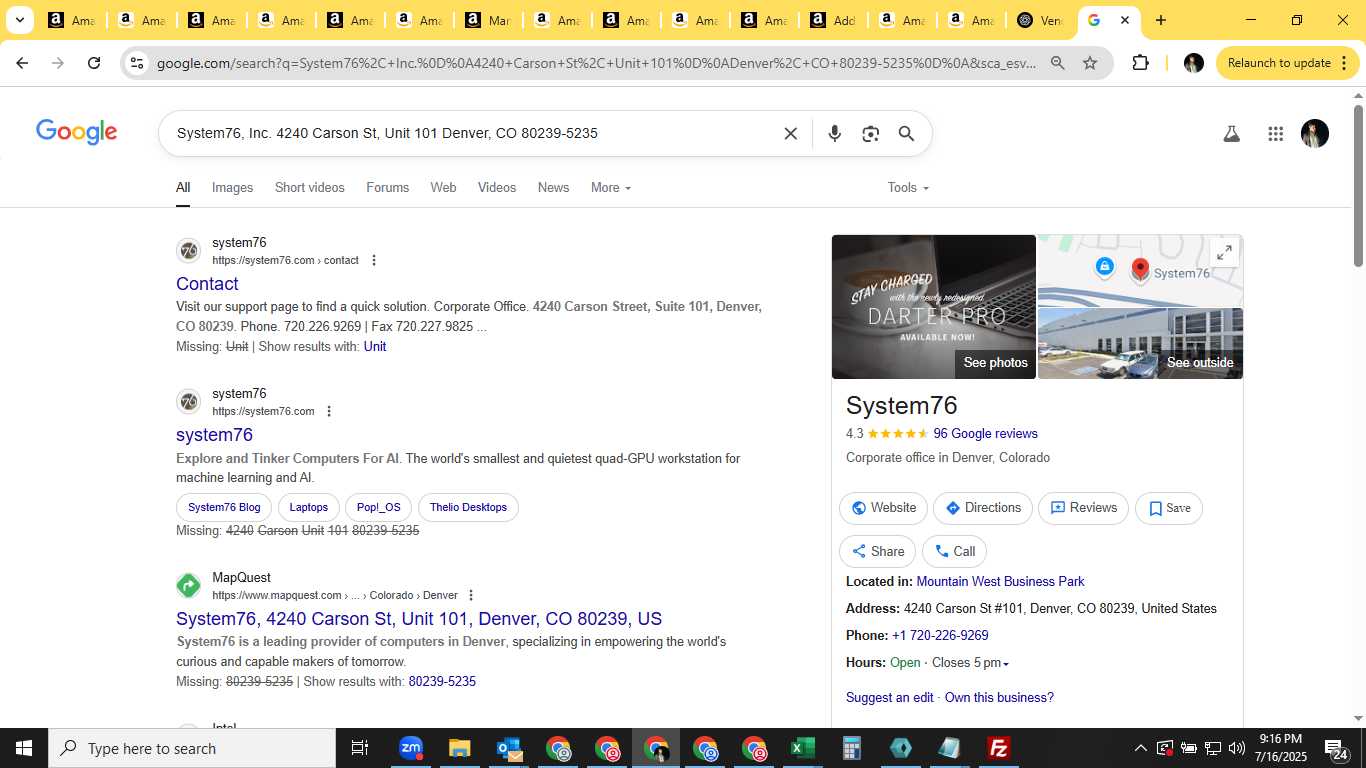Screen dimensions: 1366x768
Task: Open Calculator from the taskbar
Action: (x=851, y=748)
